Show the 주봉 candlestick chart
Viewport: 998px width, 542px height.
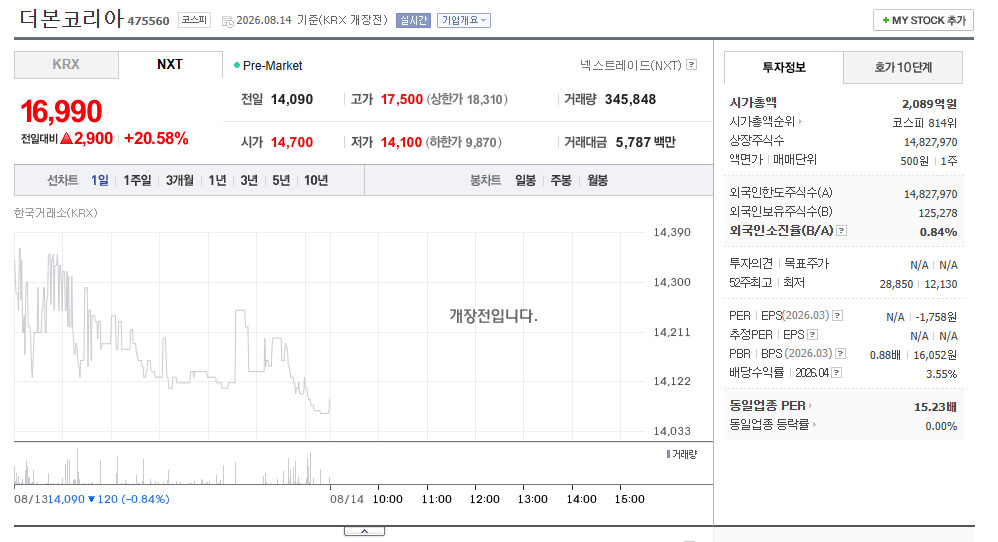point(561,181)
